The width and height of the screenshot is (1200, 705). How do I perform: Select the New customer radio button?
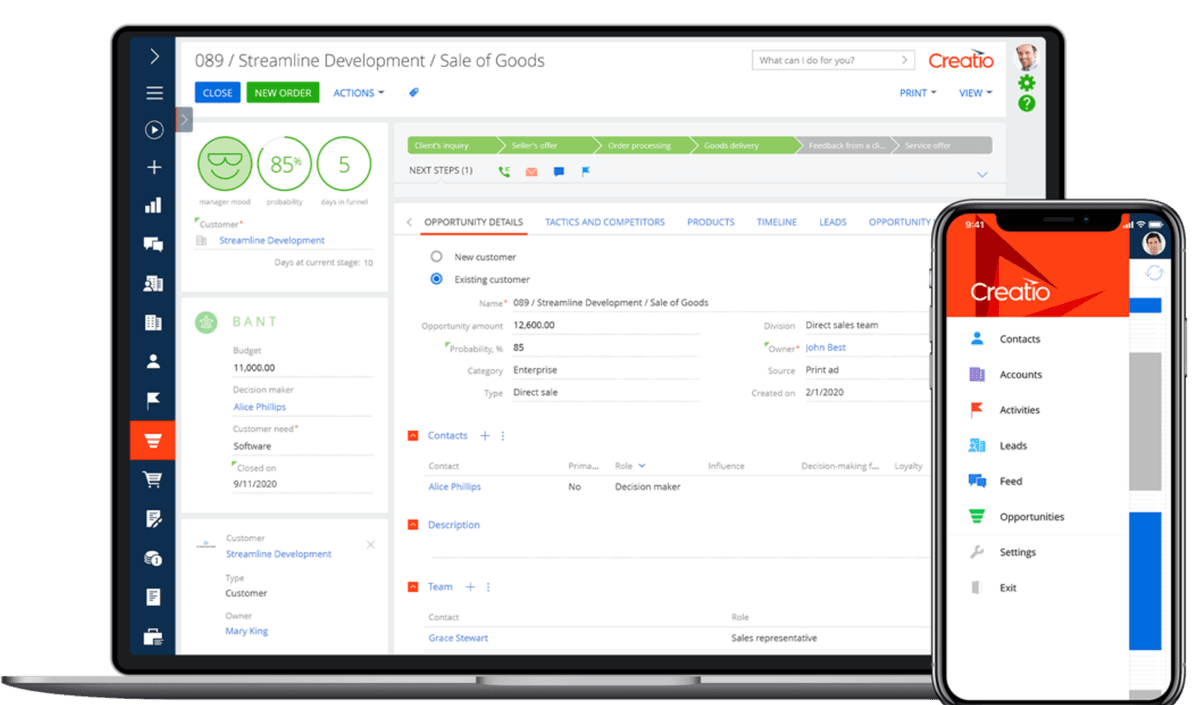(x=436, y=257)
